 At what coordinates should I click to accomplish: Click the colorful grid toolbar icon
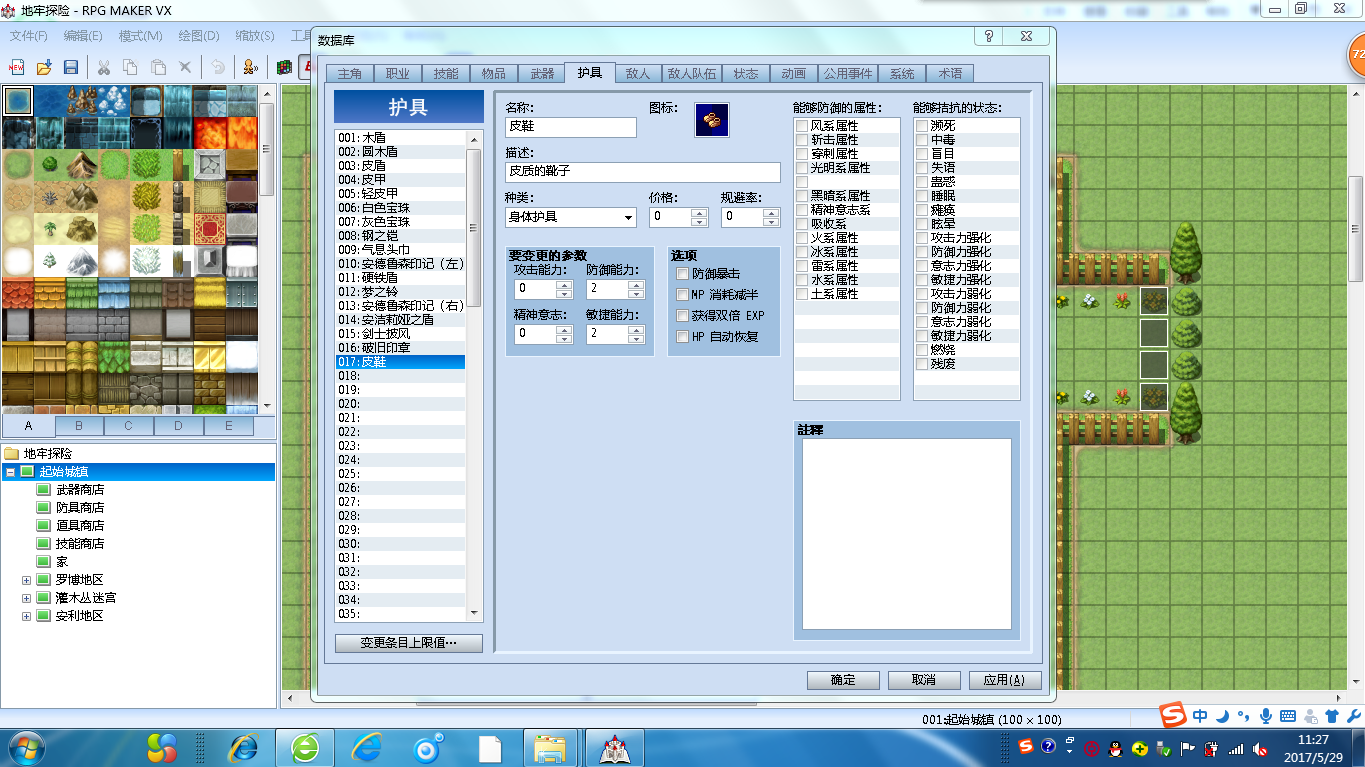284,67
